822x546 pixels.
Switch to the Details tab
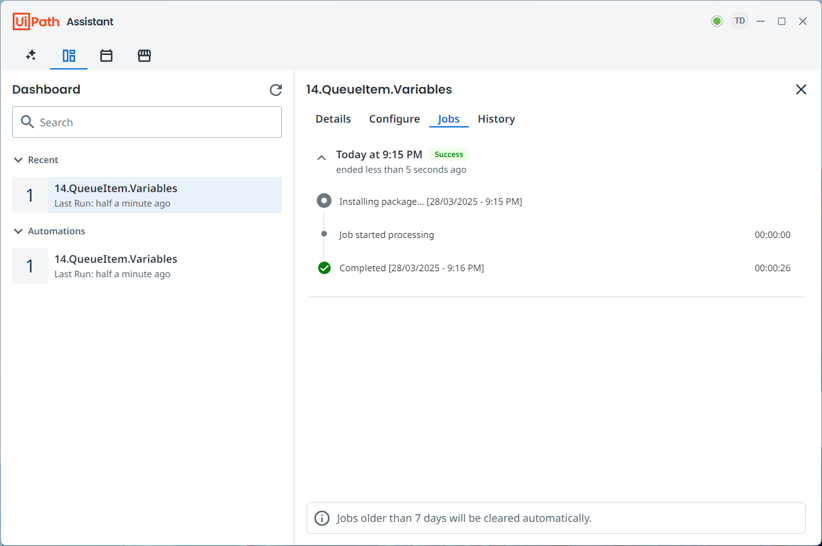pos(333,119)
